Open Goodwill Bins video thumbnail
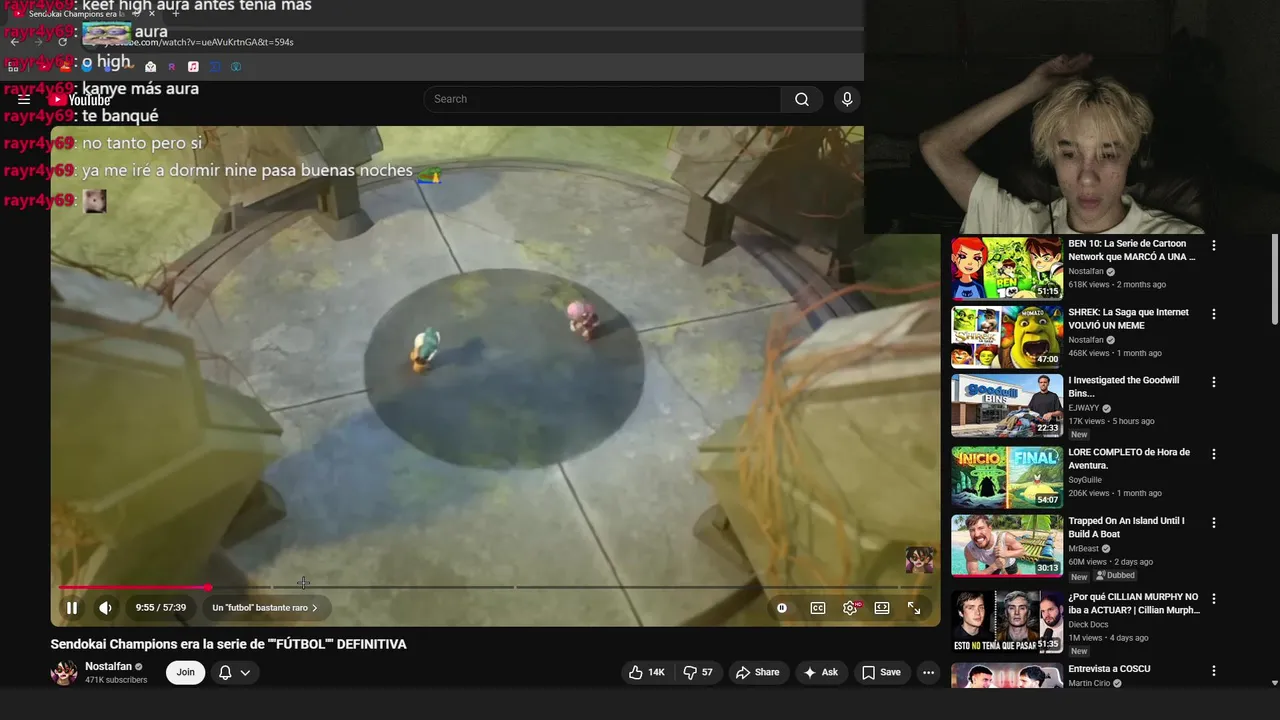 (1007, 406)
